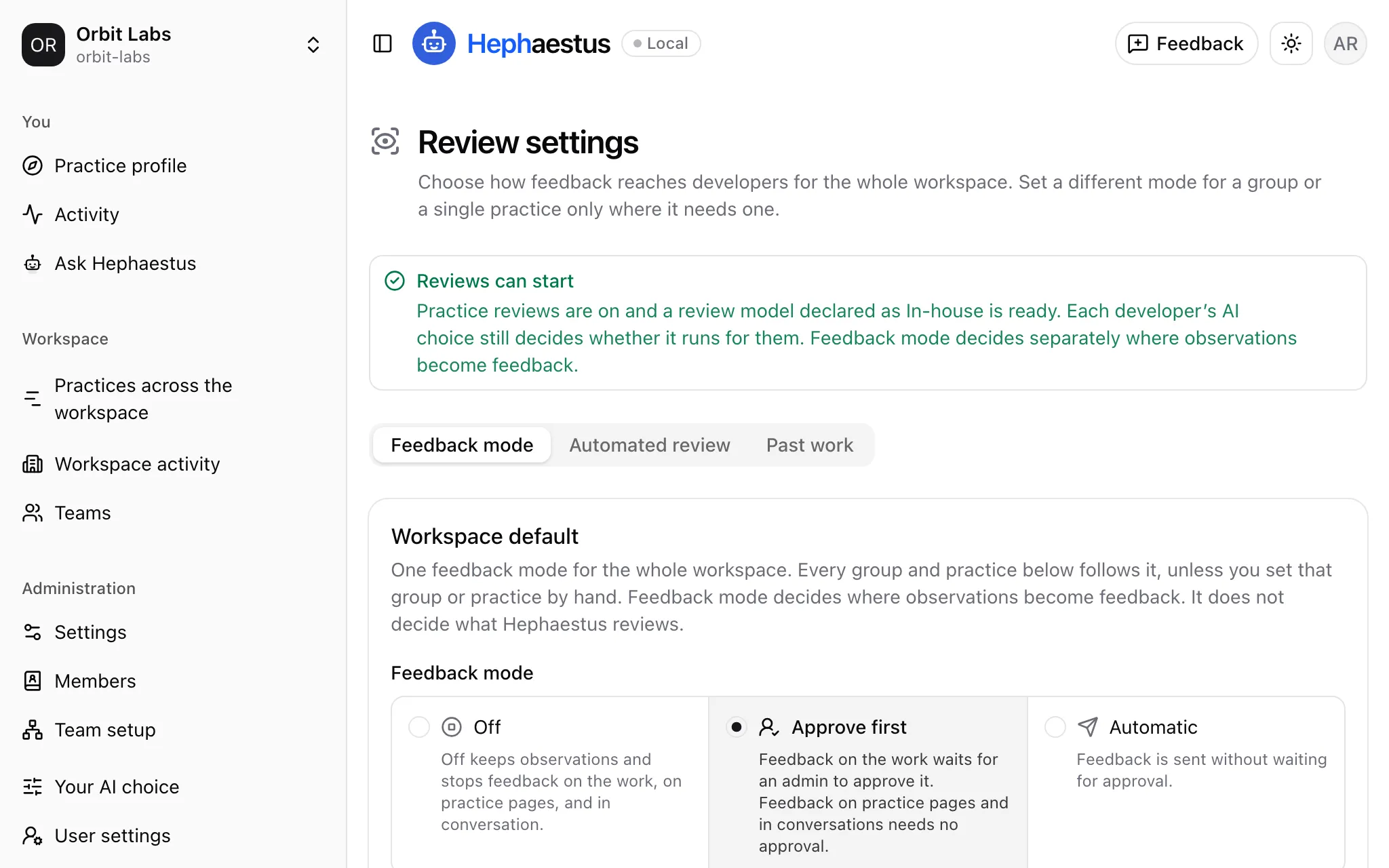This screenshot has height=868, width=1389.
Task: Open the Past work tab
Action: click(x=810, y=445)
